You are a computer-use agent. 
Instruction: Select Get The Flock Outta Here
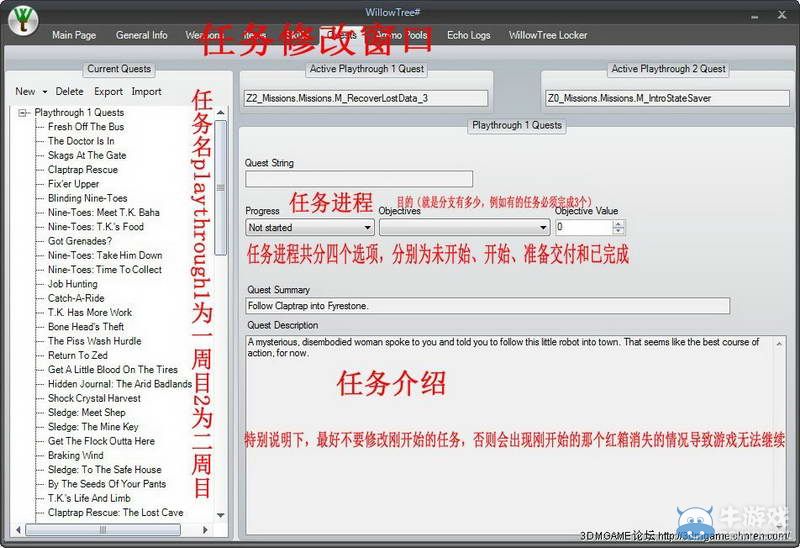pyautogui.click(x=101, y=441)
